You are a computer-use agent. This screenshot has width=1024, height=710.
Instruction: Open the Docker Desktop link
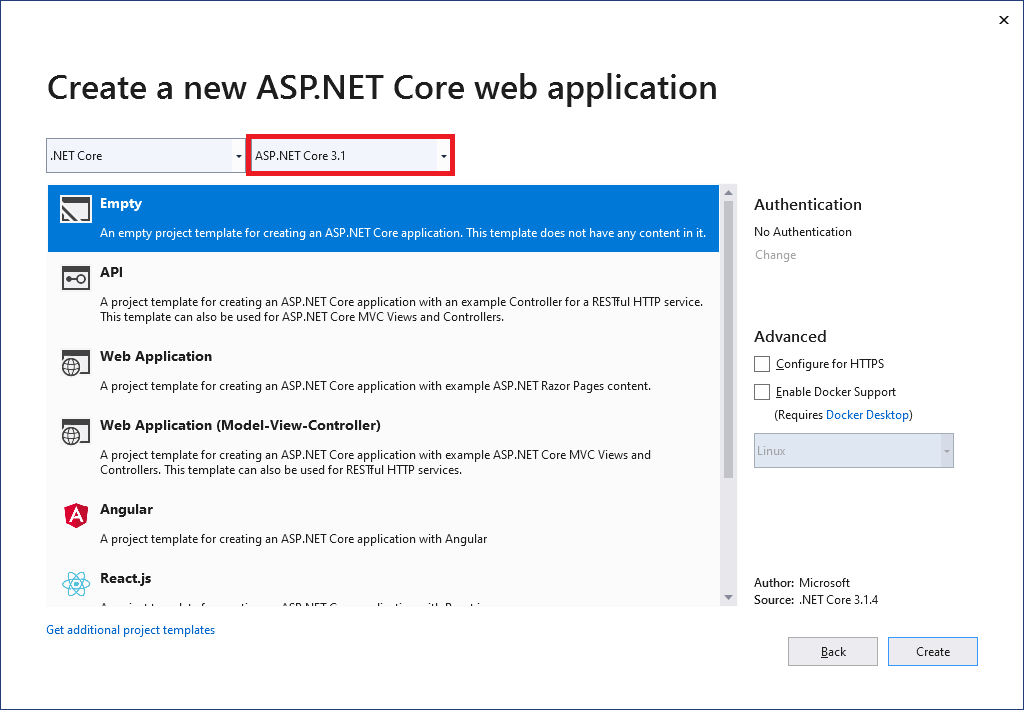pos(867,415)
